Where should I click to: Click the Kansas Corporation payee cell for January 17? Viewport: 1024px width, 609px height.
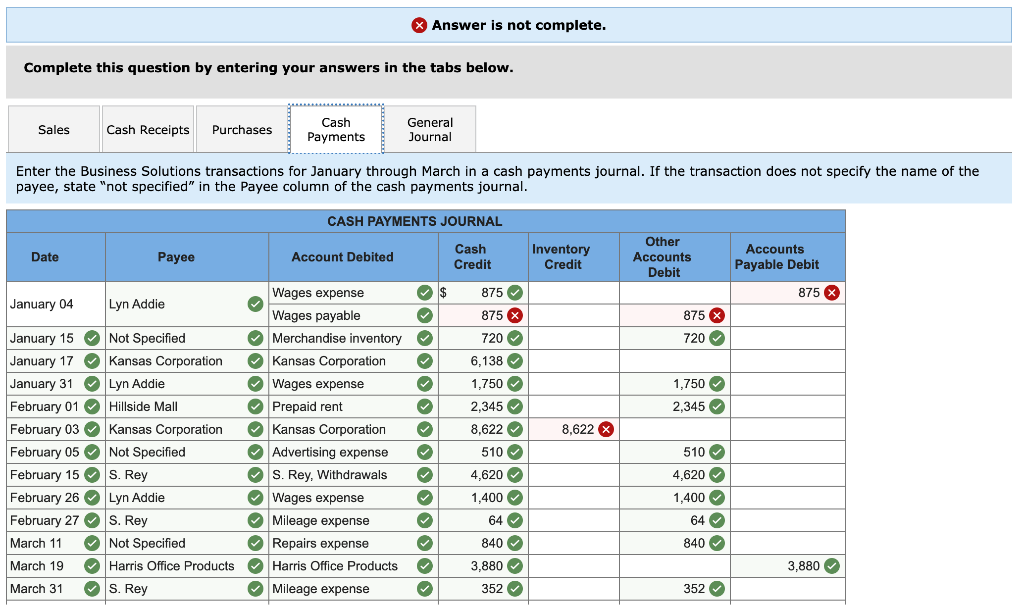click(187, 361)
